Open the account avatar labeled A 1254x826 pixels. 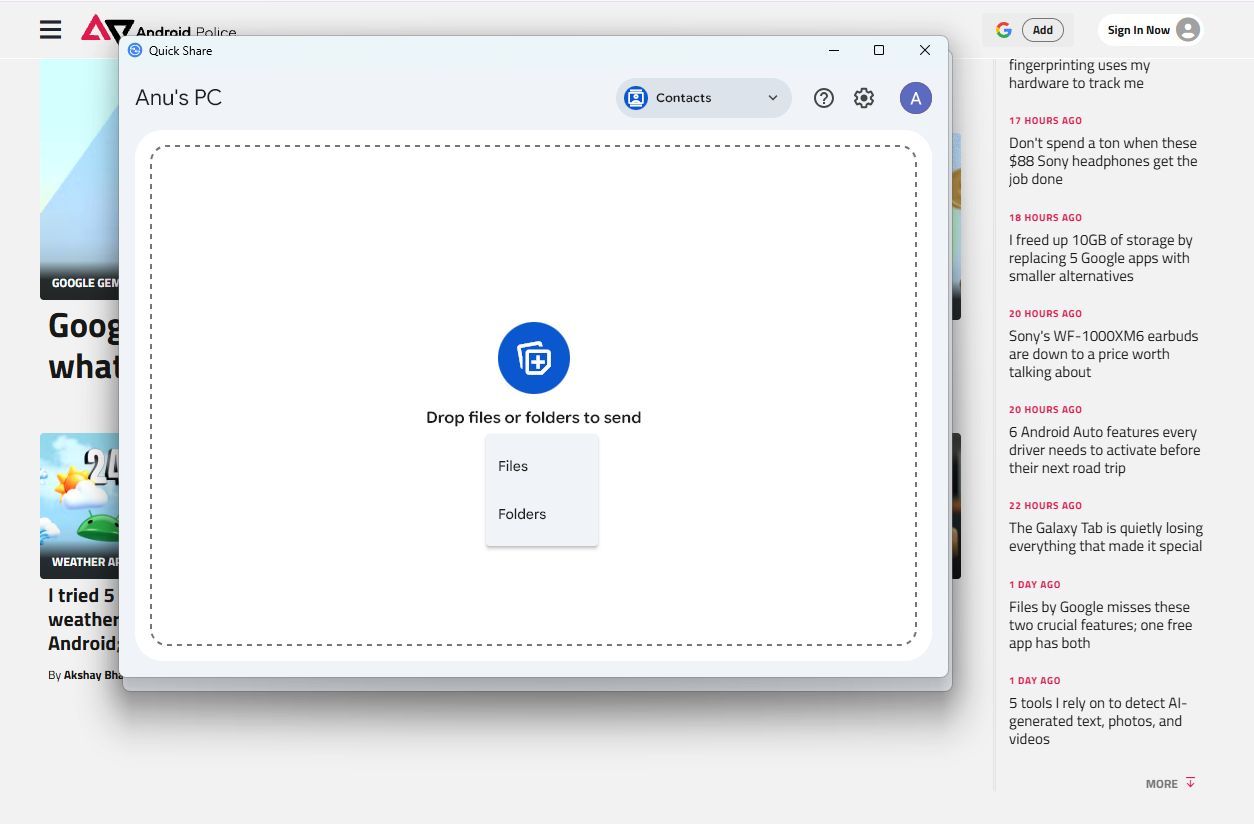[916, 98]
